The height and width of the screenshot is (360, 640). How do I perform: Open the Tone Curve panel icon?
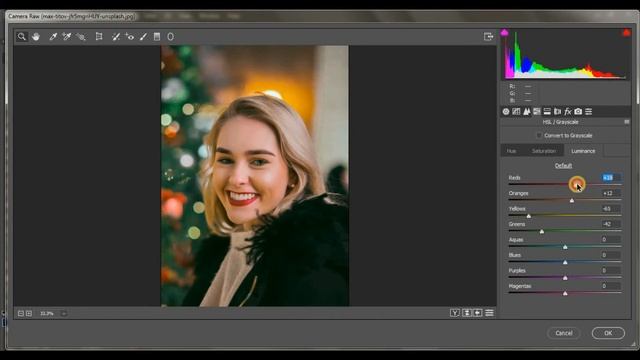(x=516, y=111)
